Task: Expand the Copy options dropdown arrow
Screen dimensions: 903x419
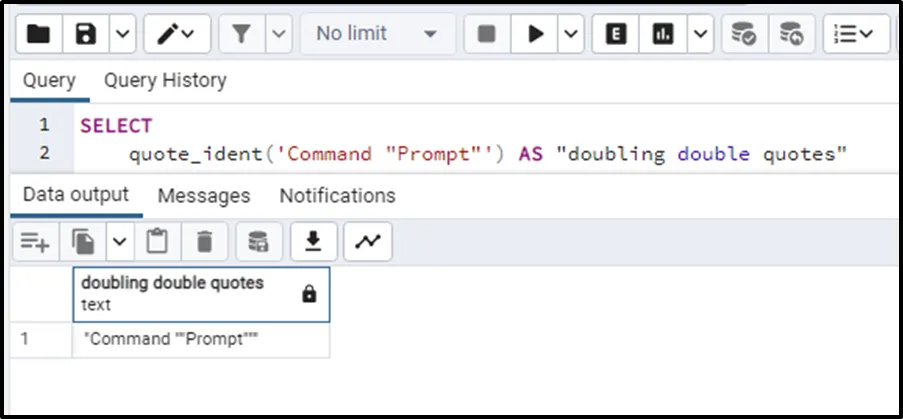Action: tap(119, 241)
